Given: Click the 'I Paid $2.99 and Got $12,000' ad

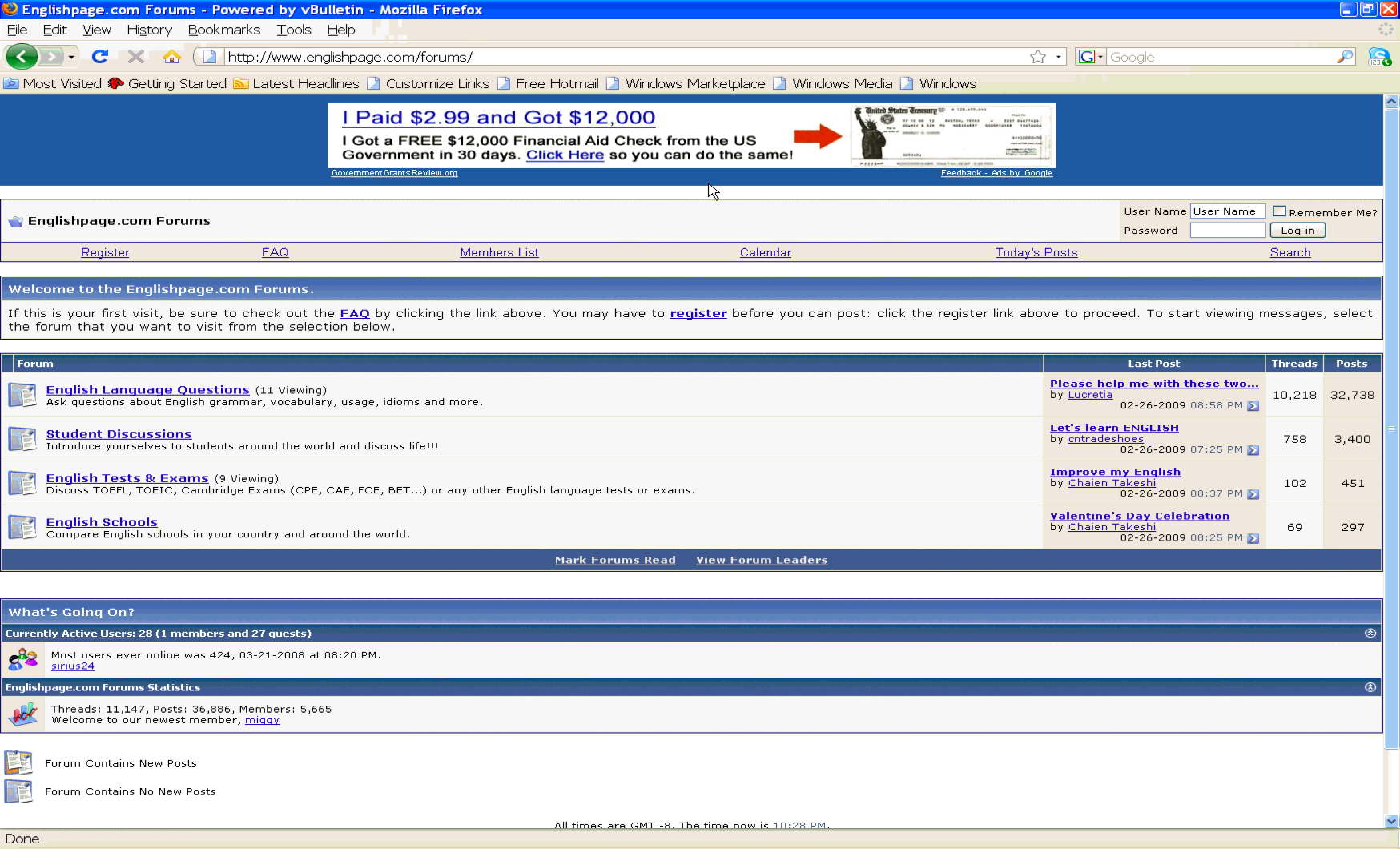Looking at the screenshot, I should pos(498,117).
